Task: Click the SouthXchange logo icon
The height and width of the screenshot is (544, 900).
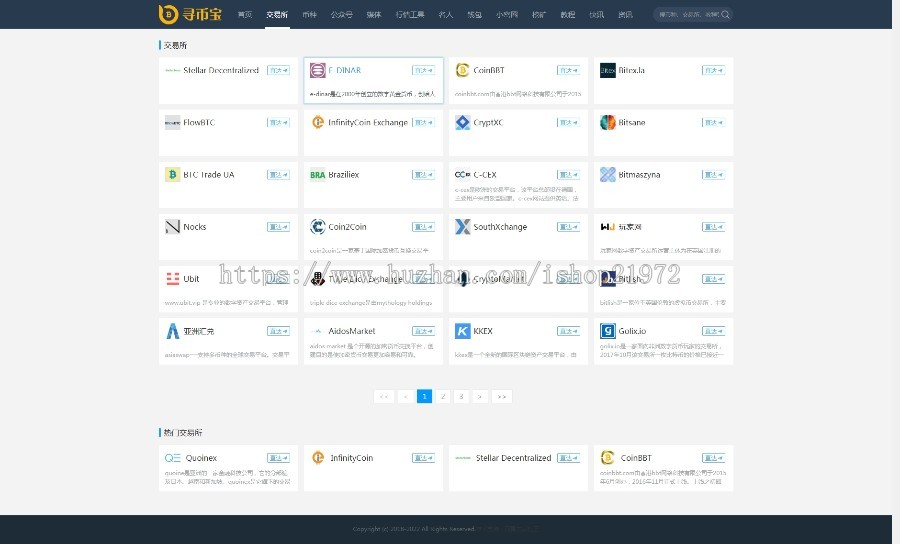Action: click(463, 227)
